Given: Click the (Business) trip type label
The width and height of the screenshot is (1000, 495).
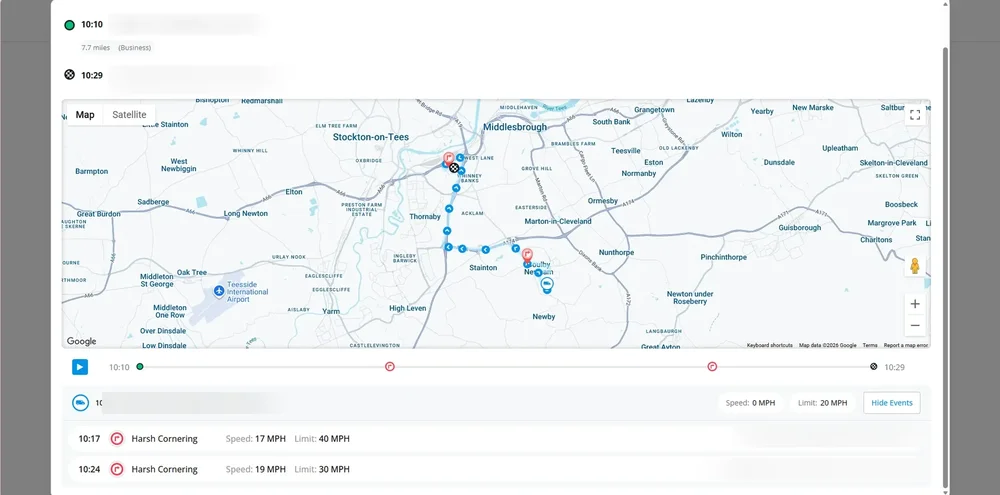Looking at the screenshot, I should 135,48.
